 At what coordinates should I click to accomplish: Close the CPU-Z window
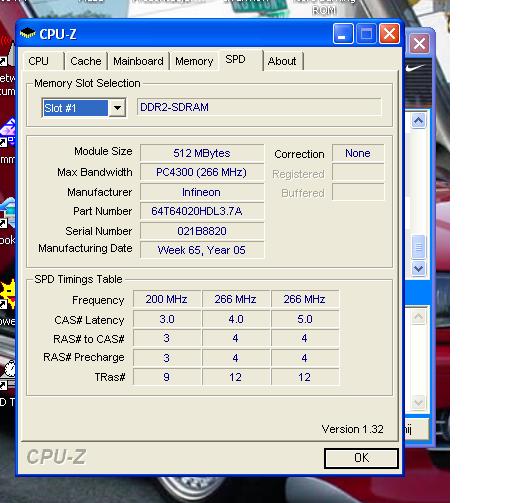click(x=389, y=34)
